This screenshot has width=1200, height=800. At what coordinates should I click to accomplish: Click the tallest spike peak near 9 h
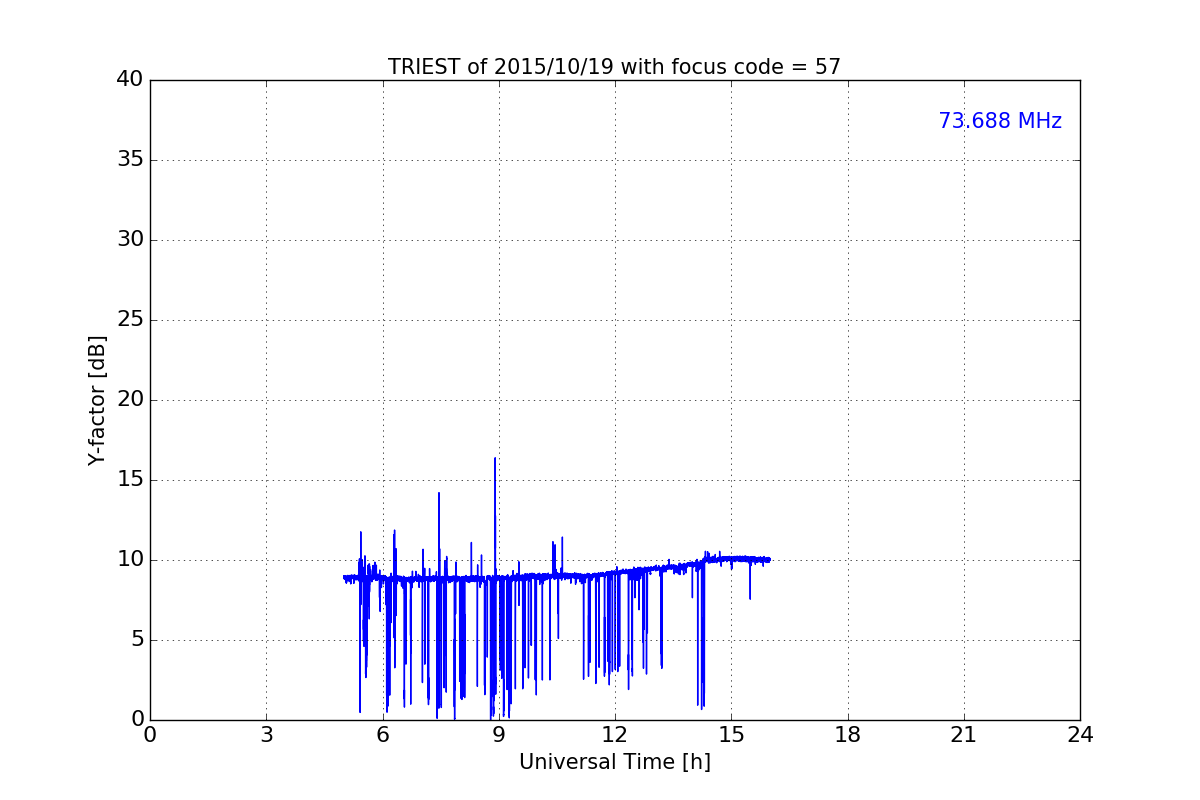pyautogui.click(x=494, y=459)
